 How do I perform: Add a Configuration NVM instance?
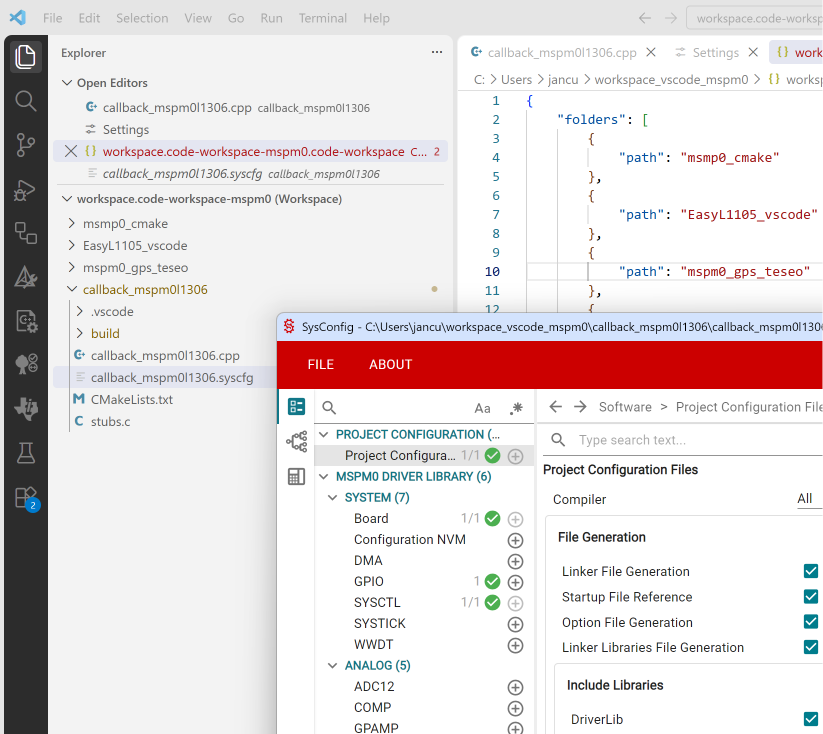coord(515,540)
